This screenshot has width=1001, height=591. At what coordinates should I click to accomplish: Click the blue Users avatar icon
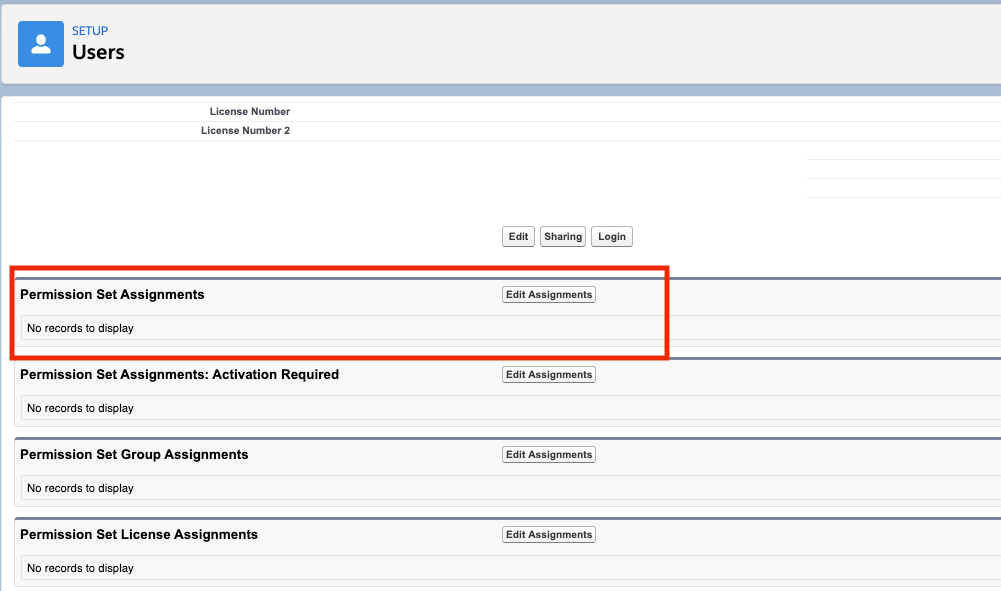(x=40, y=44)
